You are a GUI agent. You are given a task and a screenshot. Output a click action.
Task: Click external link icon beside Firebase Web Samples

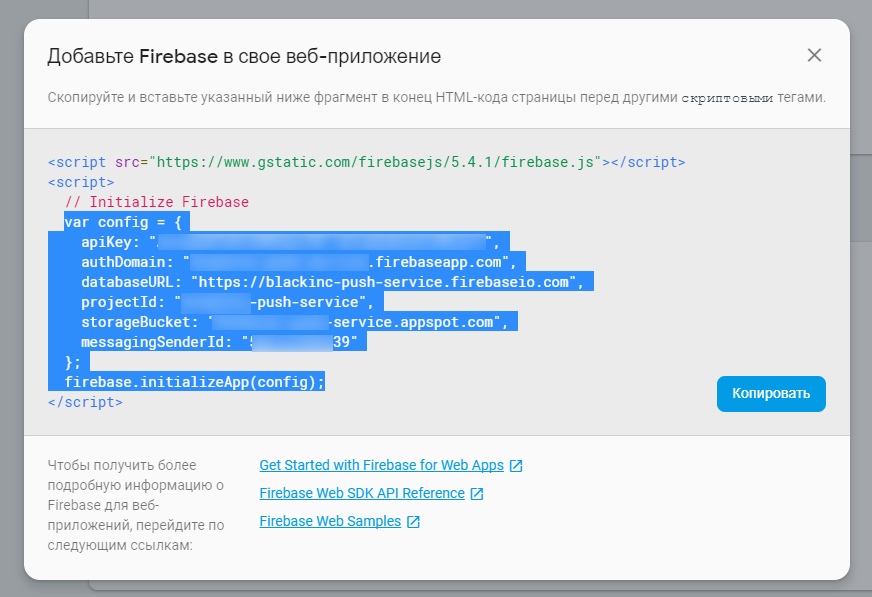413,521
